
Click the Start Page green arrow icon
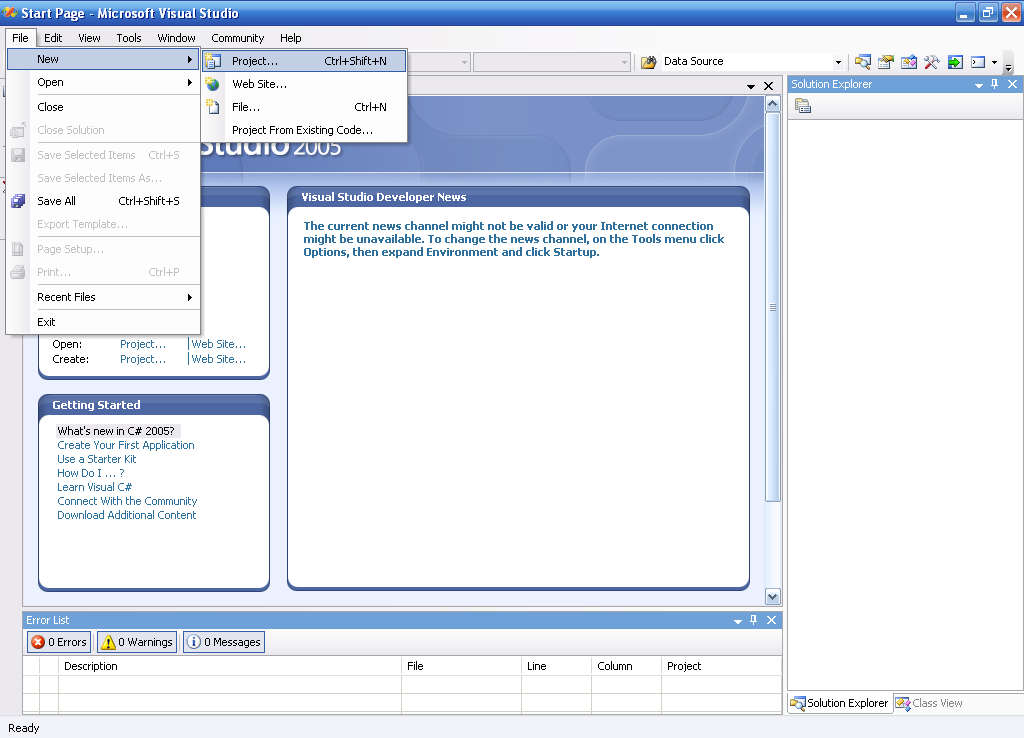(955, 62)
